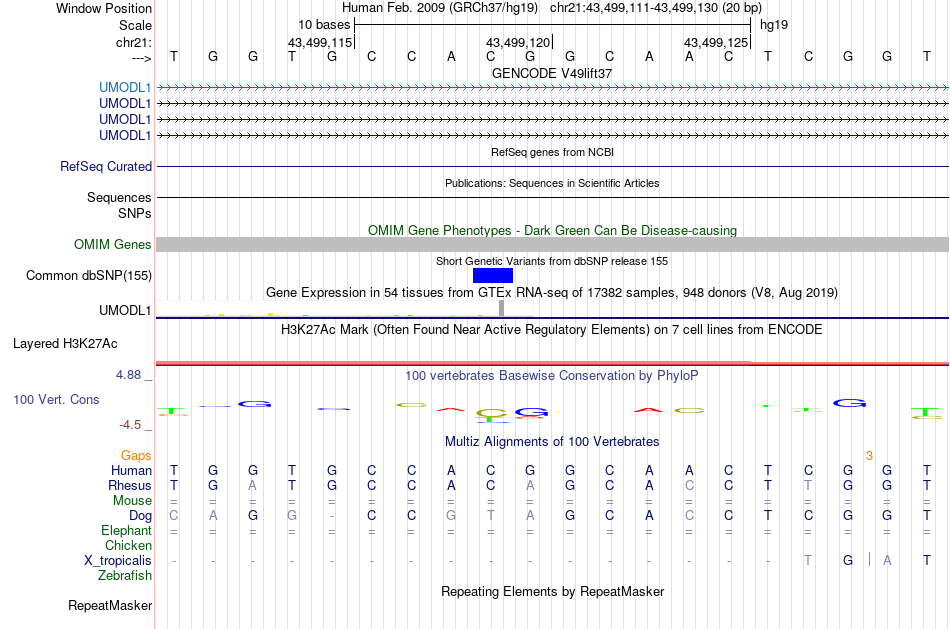This screenshot has height=629, width=950.
Task: Click the orange gap count 3
Action: pyautogui.click(x=869, y=456)
